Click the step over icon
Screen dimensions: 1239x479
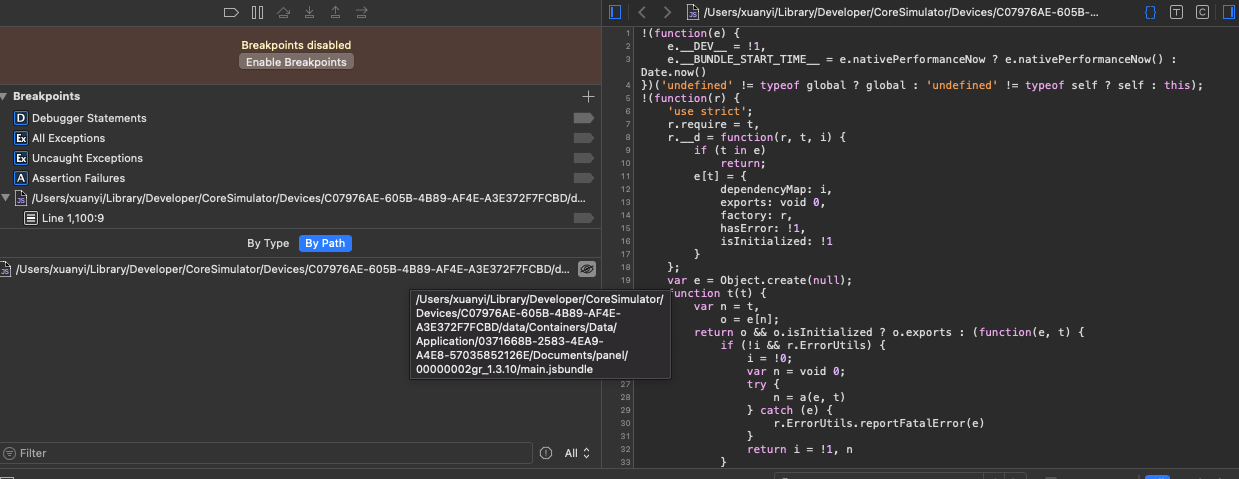[284, 12]
